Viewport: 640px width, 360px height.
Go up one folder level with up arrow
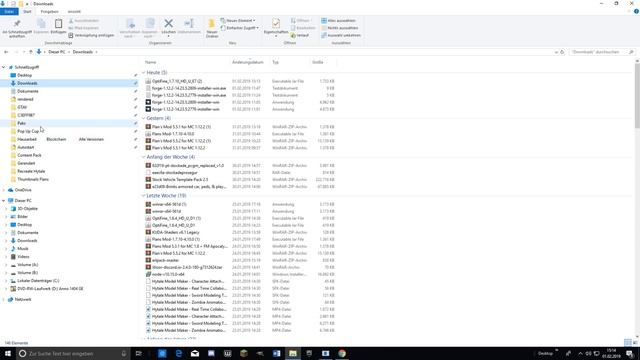[x=31, y=52]
